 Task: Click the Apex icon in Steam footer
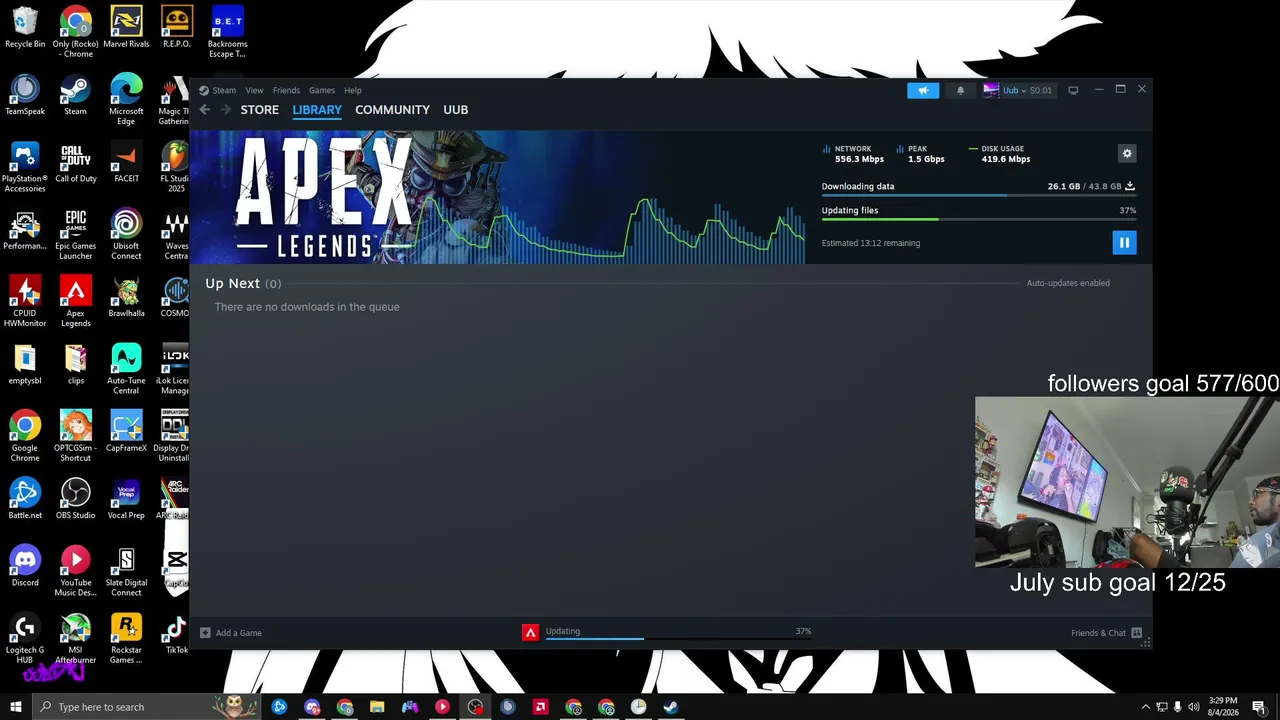pyautogui.click(x=531, y=632)
